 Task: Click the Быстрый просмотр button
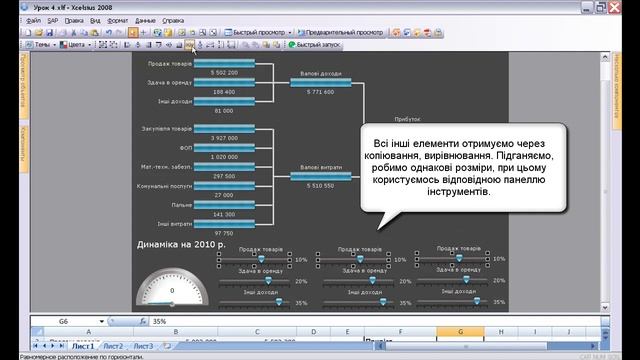(255, 33)
